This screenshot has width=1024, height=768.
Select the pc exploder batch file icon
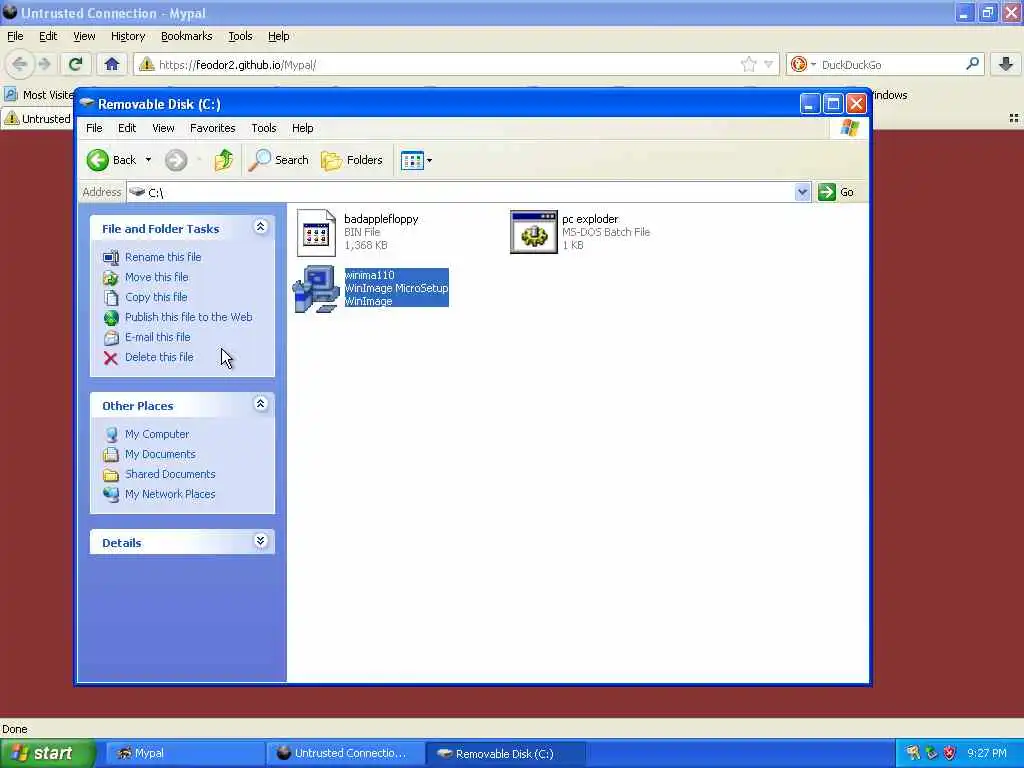click(x=534, y=232)
